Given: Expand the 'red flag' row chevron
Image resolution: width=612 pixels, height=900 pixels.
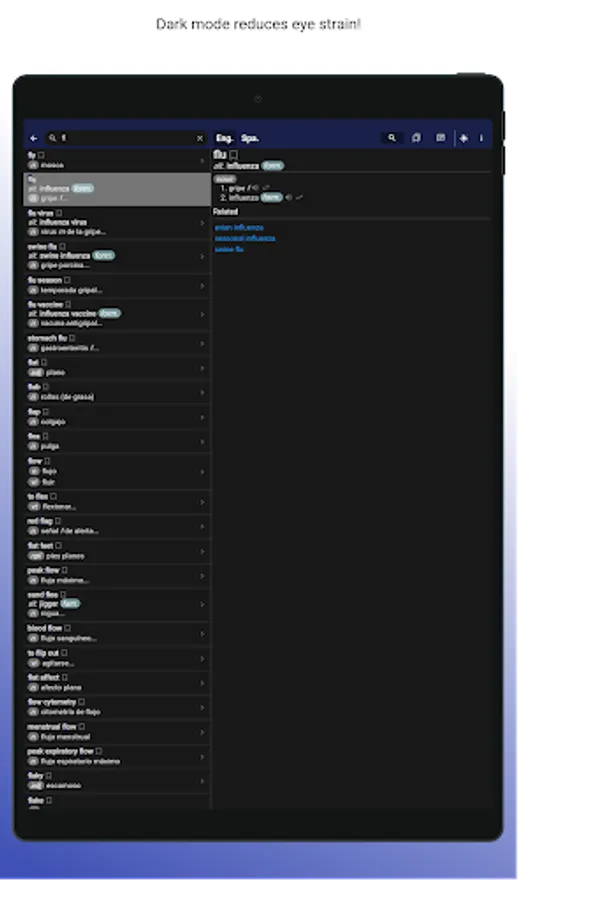Looking at the screenshot, I should tap(202, 526).
